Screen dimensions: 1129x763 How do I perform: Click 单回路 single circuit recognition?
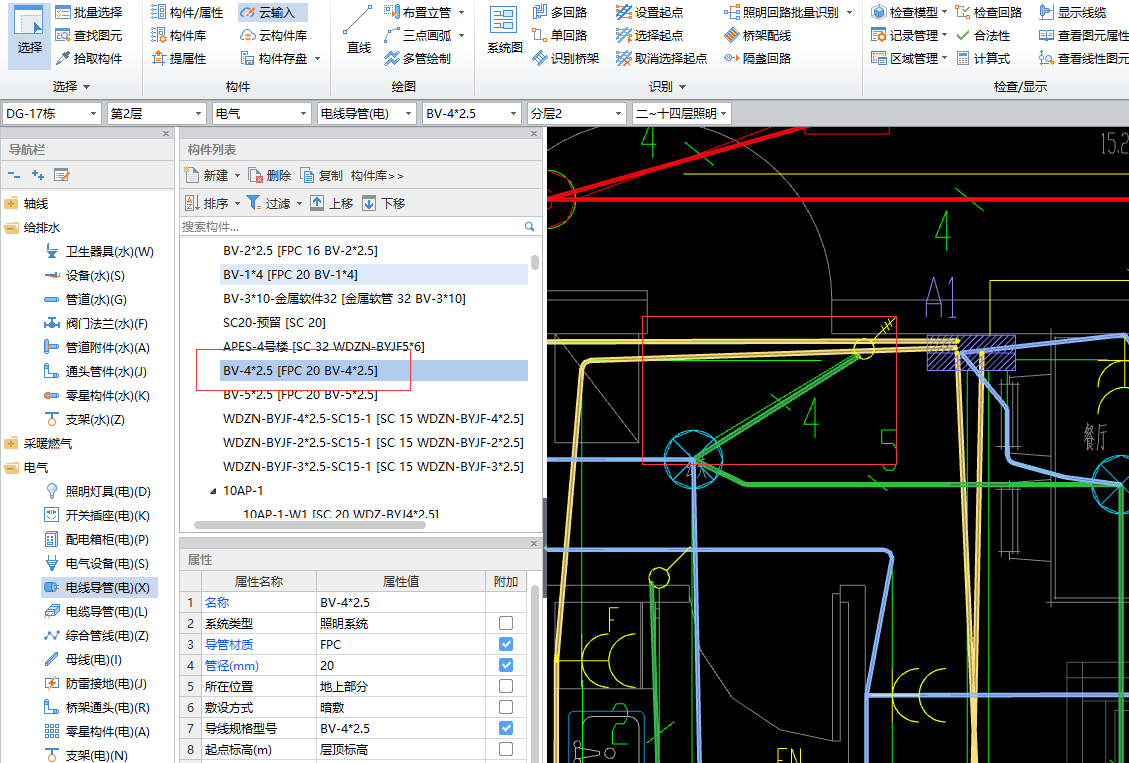560,35
